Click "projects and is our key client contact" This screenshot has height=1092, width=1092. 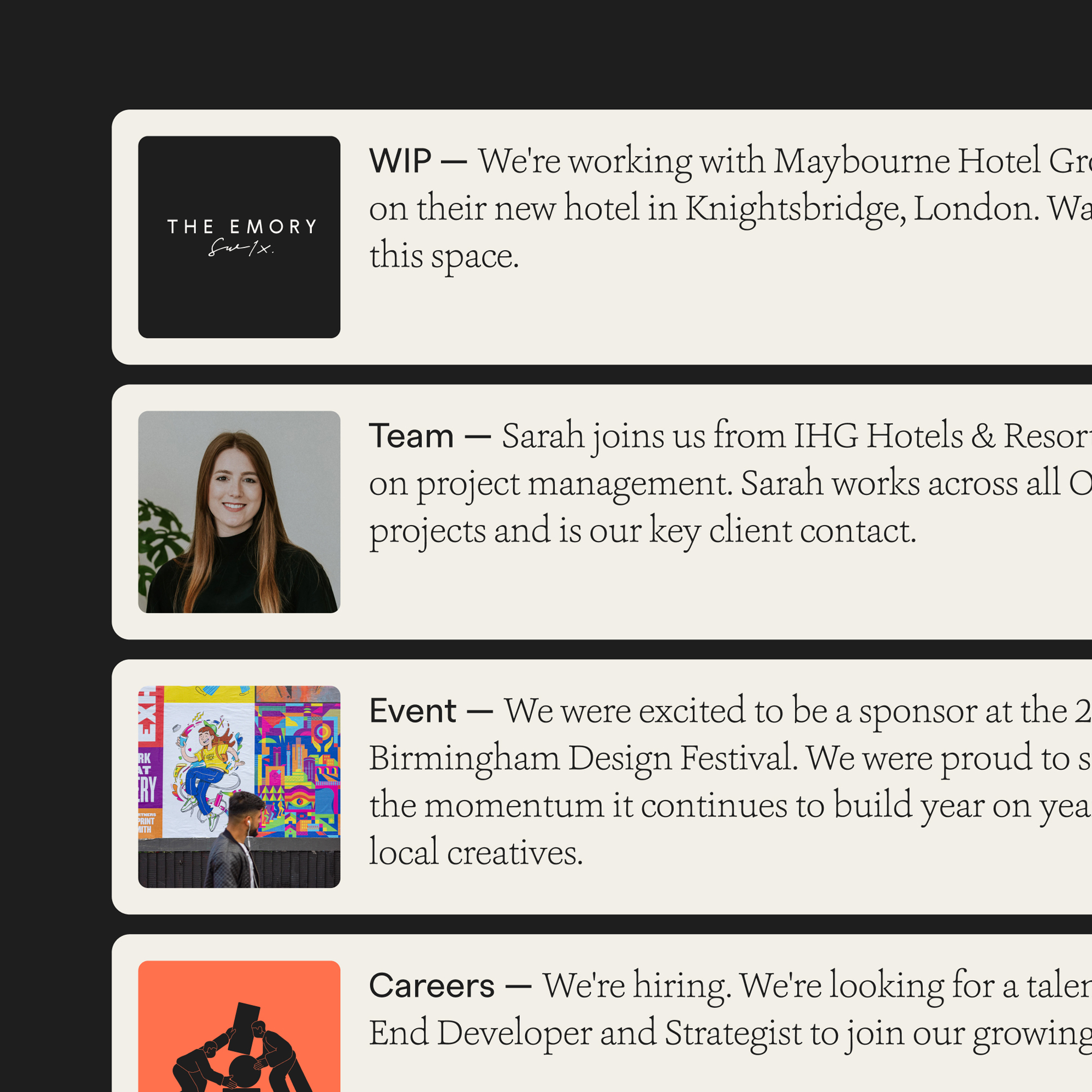point(642,531)
